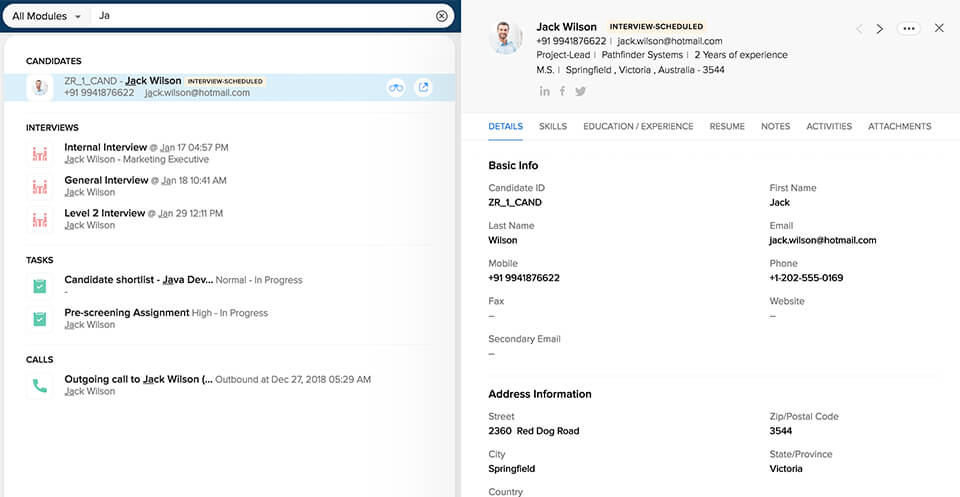The width and height of the screenshot is (960, 497).
Task: Click the quick preview binoculars icon
Action: (397, 88)
